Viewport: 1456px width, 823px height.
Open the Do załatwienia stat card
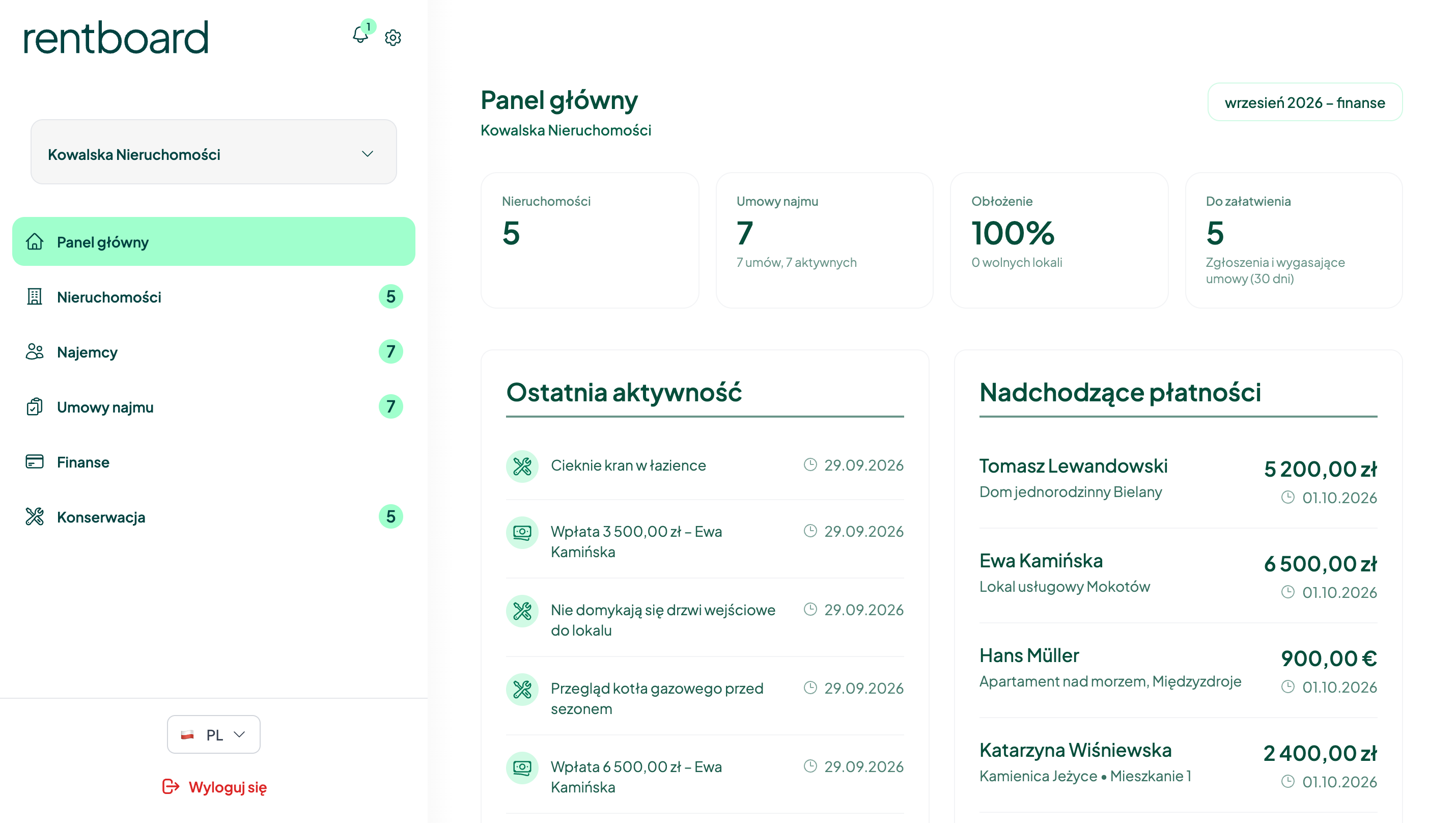[1294, 240]
